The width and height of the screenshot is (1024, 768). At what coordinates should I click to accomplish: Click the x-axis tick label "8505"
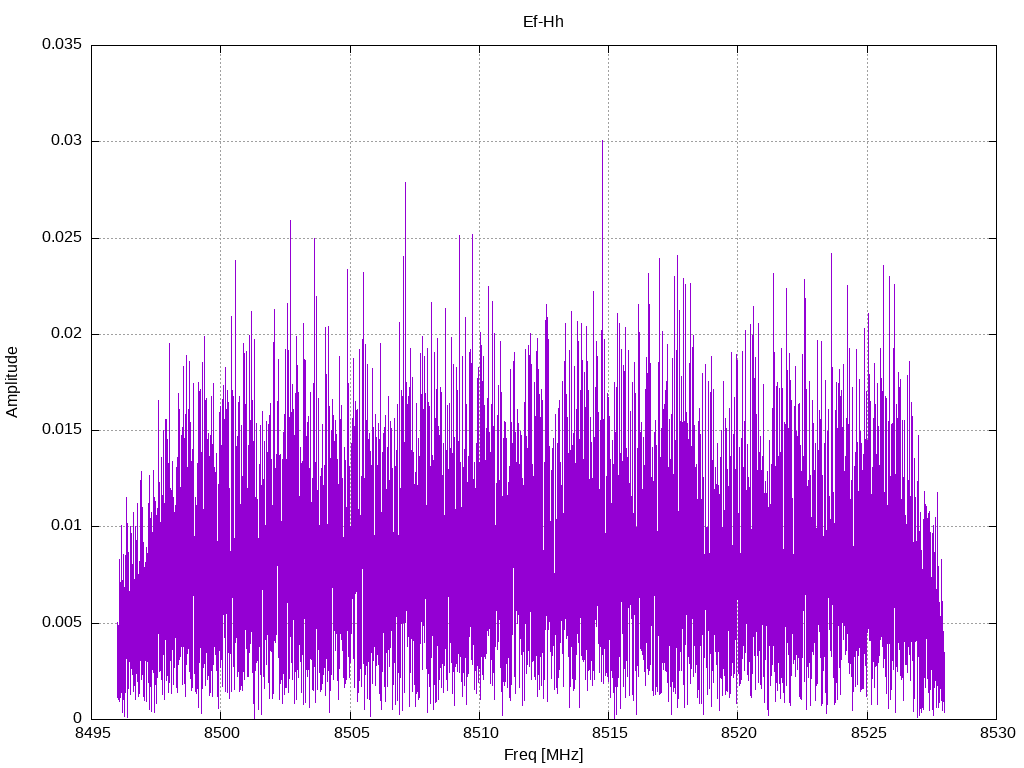(351, 733)
